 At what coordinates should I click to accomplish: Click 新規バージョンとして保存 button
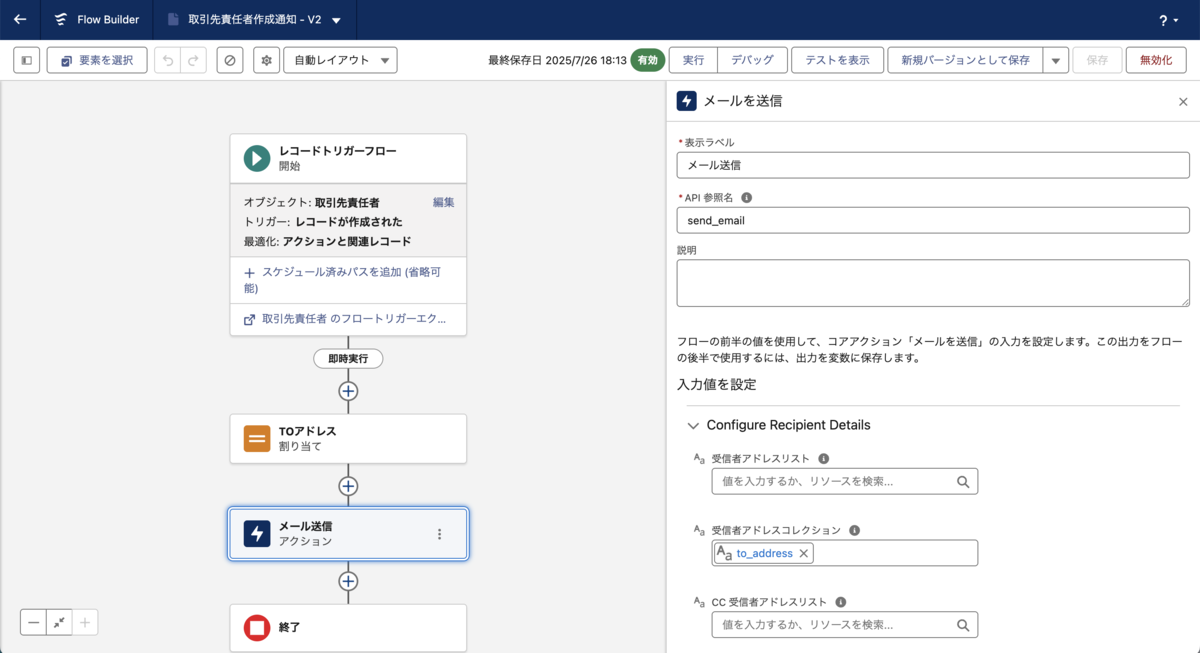click(x=965, y=60)
